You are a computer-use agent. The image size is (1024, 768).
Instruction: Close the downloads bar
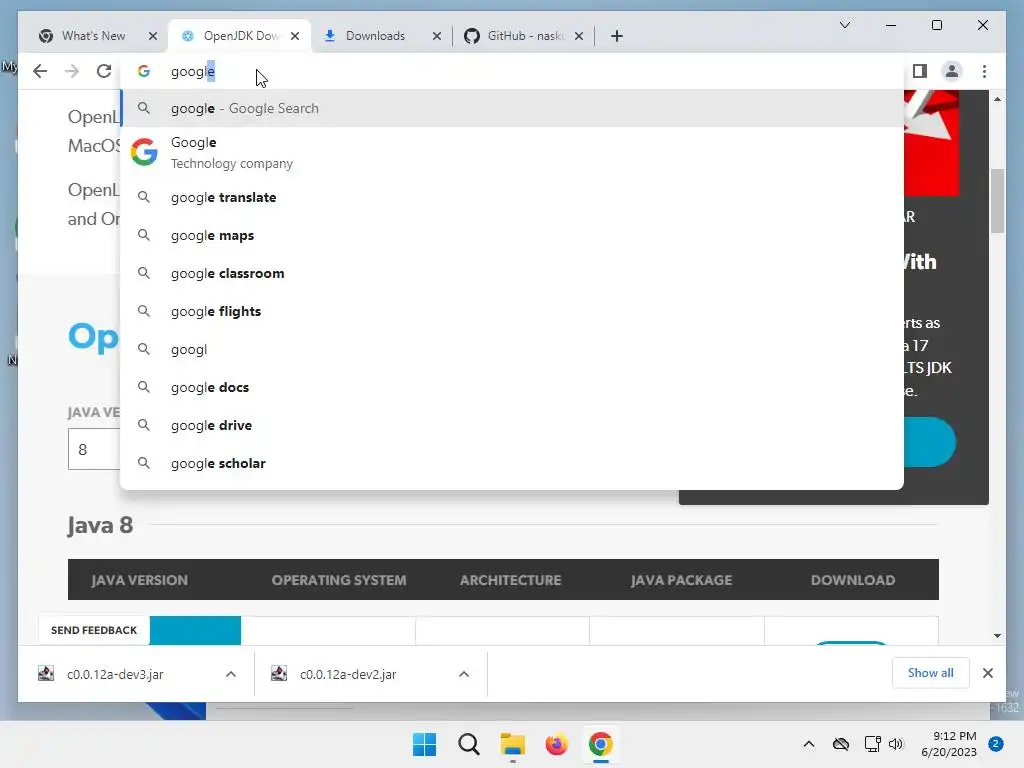click(x=987, y=673)
